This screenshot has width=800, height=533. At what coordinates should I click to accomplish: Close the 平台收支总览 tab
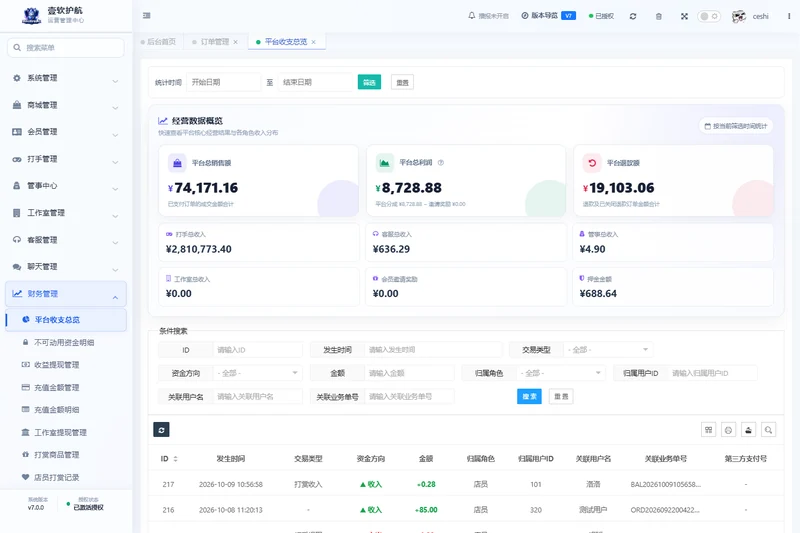pyautogui.click(x=313, y=42)
